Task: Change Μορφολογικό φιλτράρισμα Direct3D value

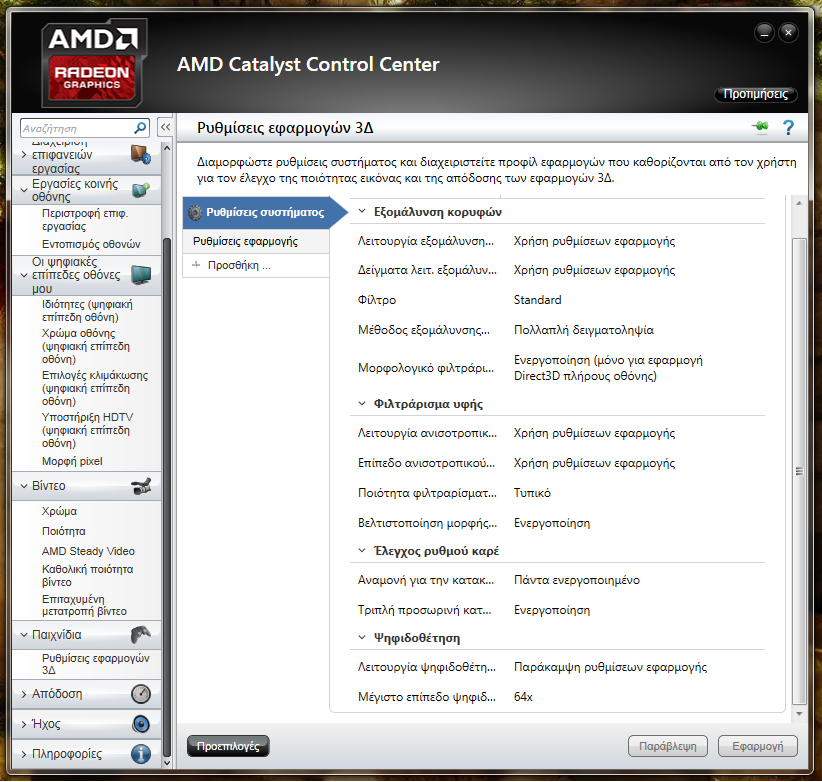Action: [x=608, y=368]
